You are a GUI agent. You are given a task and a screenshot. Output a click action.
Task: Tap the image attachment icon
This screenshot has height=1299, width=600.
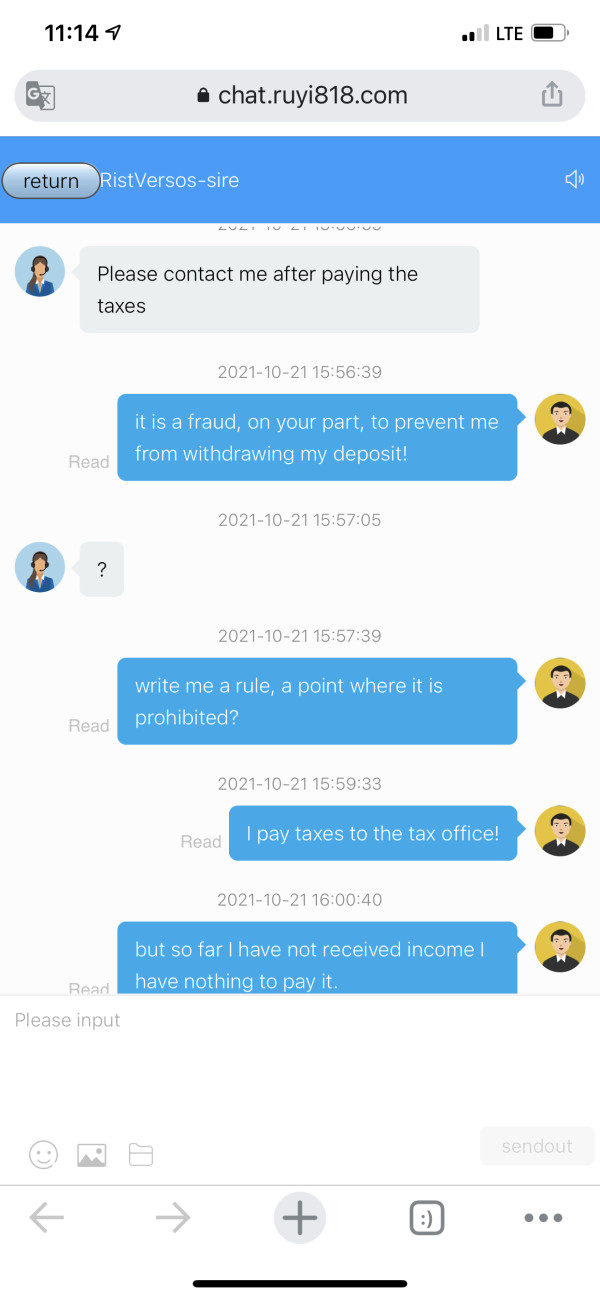coord(92,1155)
